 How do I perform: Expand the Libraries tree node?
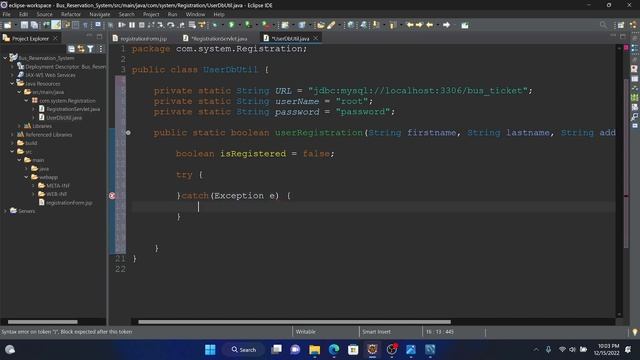tap(19, 126)
